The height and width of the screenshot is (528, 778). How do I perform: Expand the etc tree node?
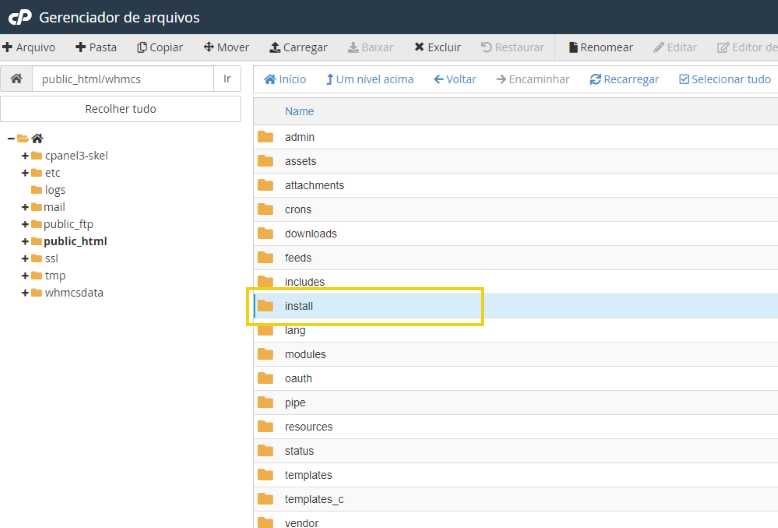pyautogui.click(x=25, y=173)
